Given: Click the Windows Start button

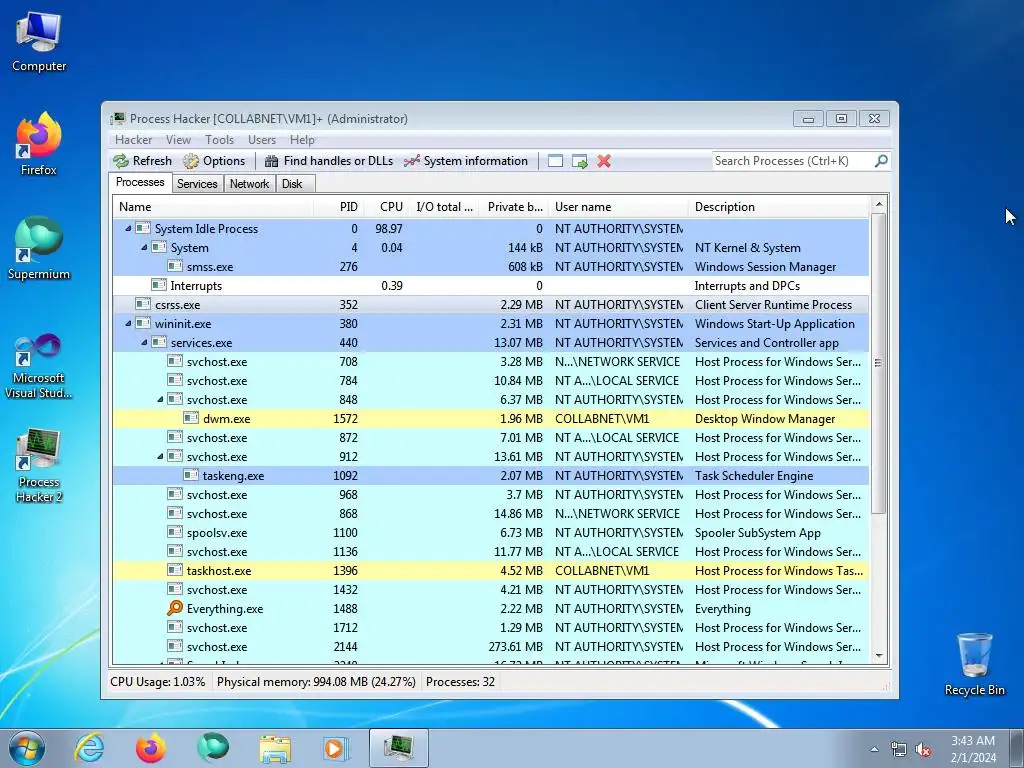Looking at the screenshot, I should tap(27, 748).
